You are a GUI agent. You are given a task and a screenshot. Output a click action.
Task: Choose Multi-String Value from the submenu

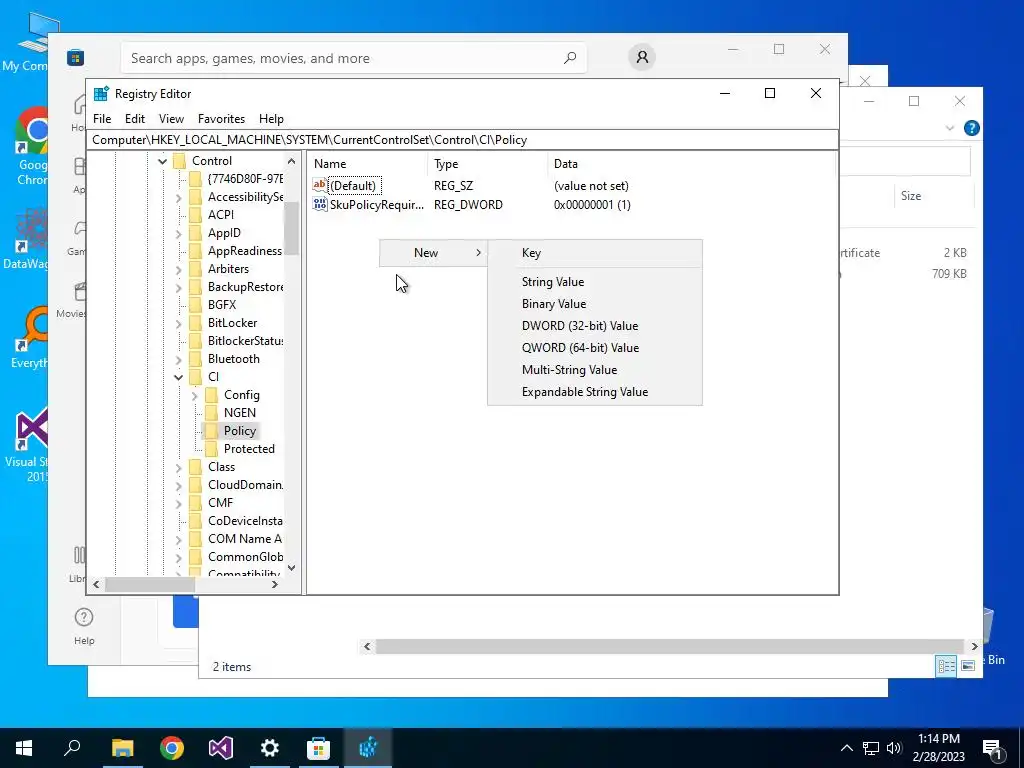595,370
